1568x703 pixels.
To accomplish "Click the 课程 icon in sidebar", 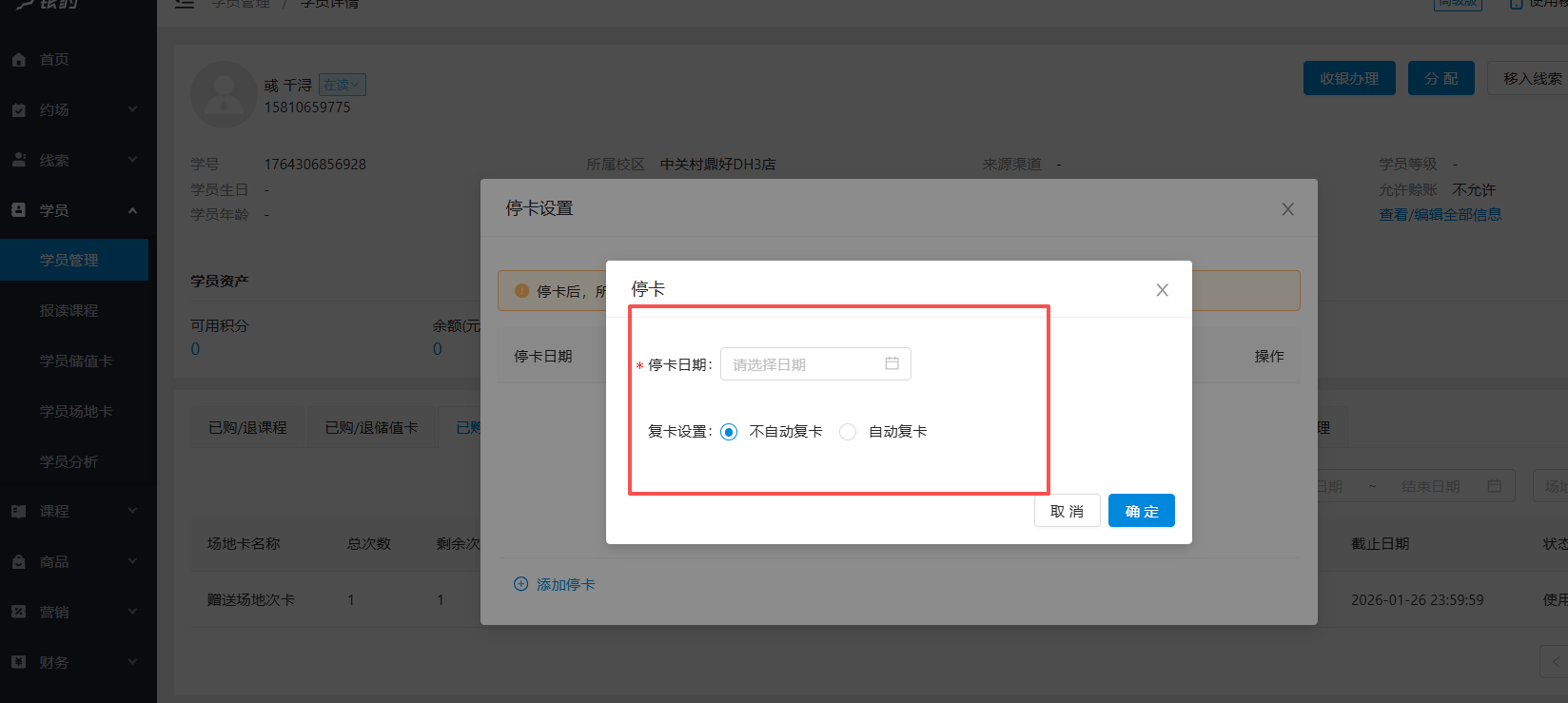I will point(19,511).
